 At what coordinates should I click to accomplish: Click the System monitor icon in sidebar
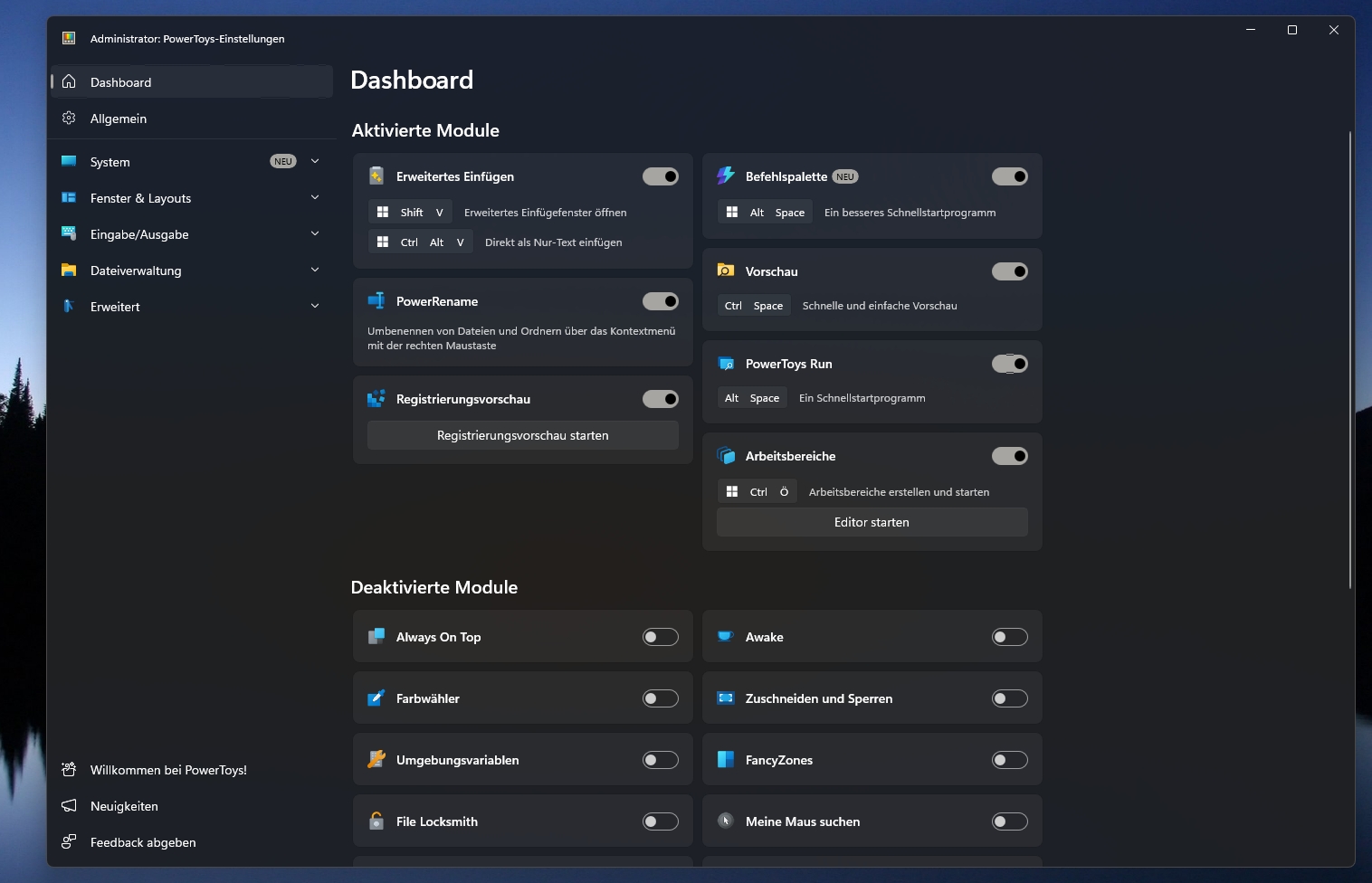click(x=69, y=161)
